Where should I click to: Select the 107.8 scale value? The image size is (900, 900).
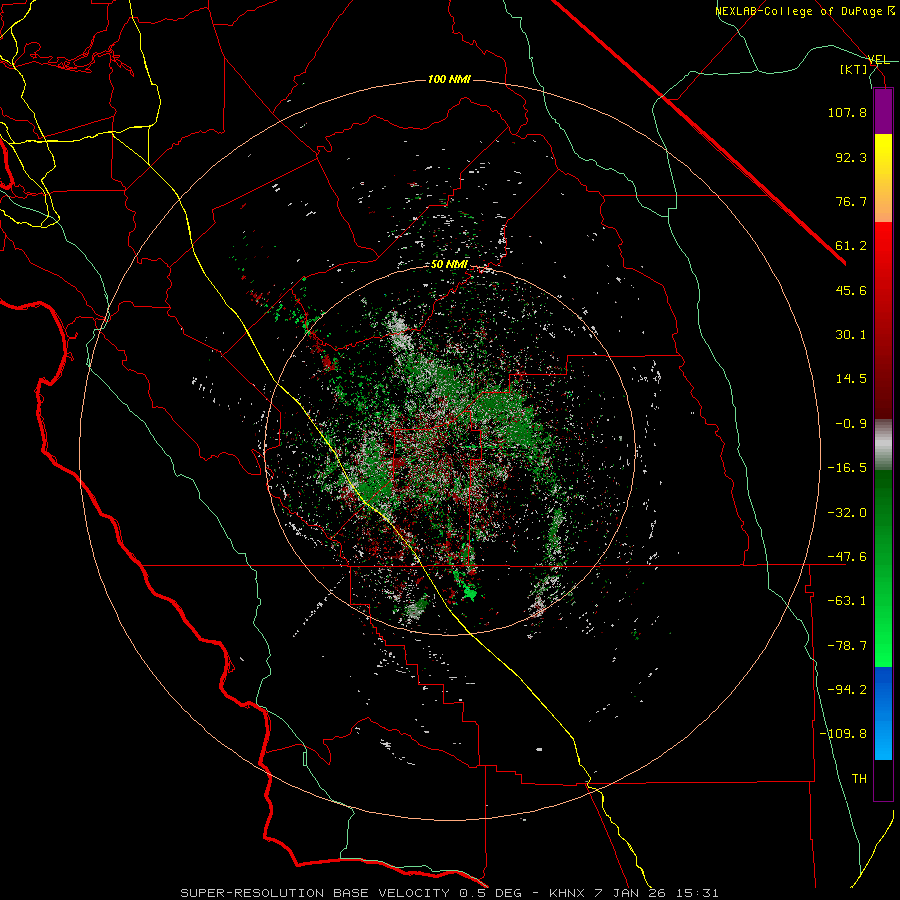(x=847, y=112)
